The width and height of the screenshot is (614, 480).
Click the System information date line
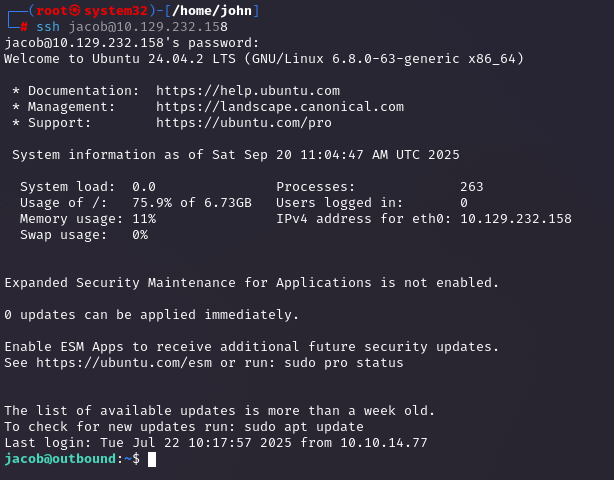point(236,155)
